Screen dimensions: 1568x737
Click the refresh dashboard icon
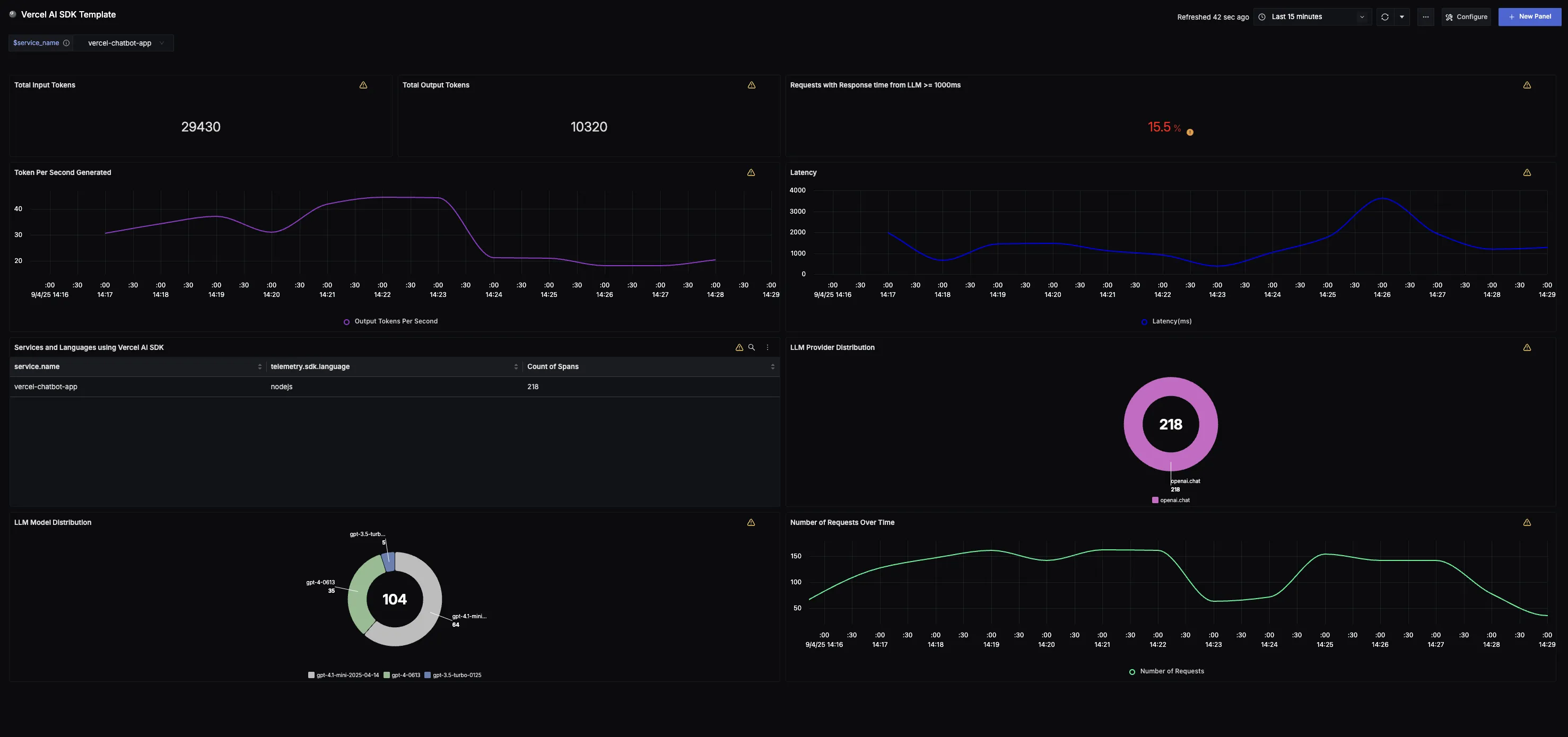click(1385, 17)
